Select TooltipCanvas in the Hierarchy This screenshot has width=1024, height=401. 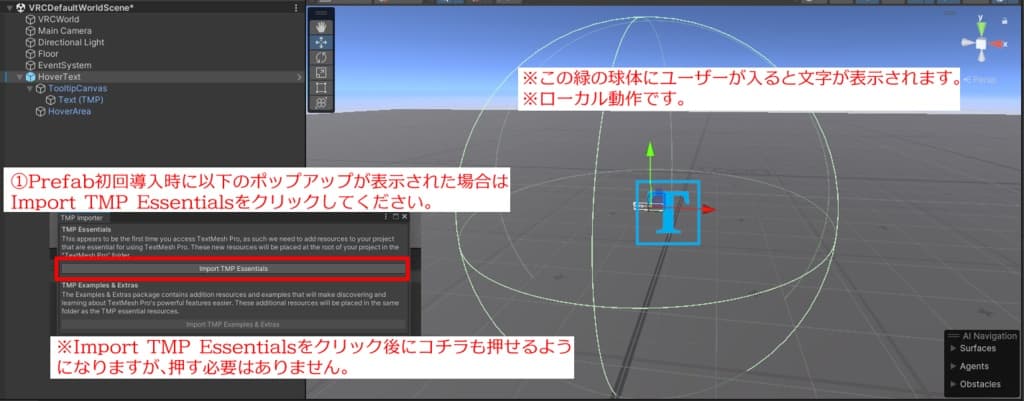(x=78, y=88)
